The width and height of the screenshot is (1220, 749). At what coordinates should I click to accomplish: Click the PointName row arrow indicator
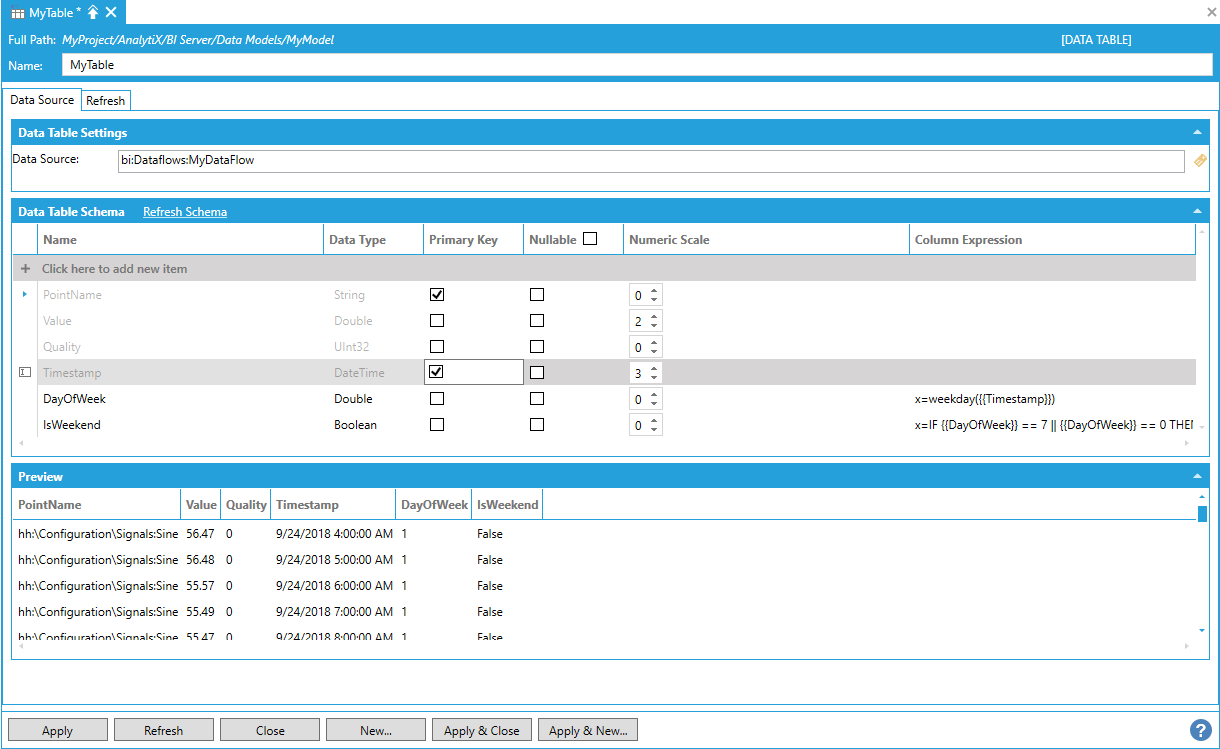click(x=25, y=295)
